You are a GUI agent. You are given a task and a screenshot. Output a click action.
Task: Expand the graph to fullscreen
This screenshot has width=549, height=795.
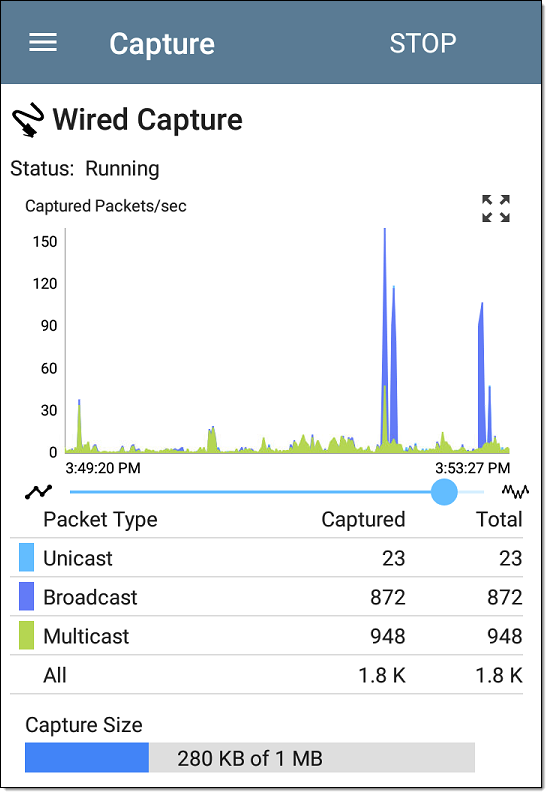[x=496, y=208]
